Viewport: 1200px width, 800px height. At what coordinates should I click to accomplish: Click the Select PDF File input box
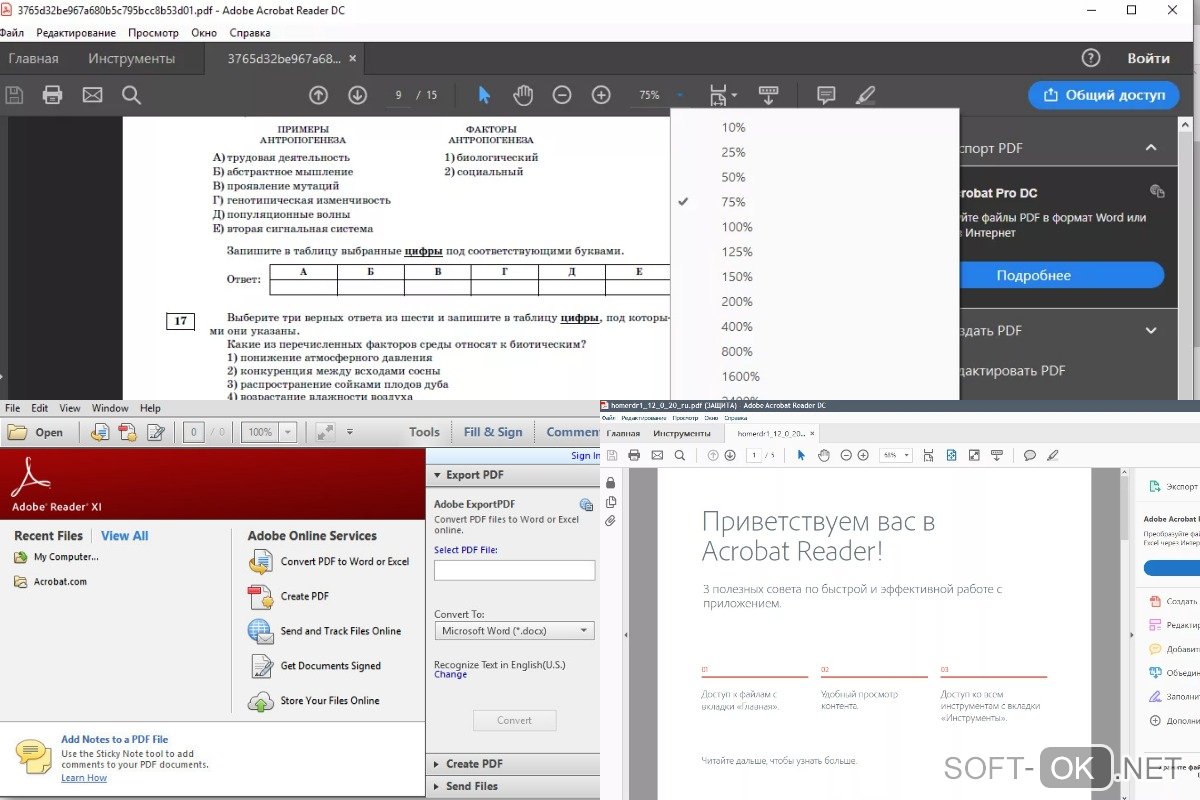click(514, 570)
